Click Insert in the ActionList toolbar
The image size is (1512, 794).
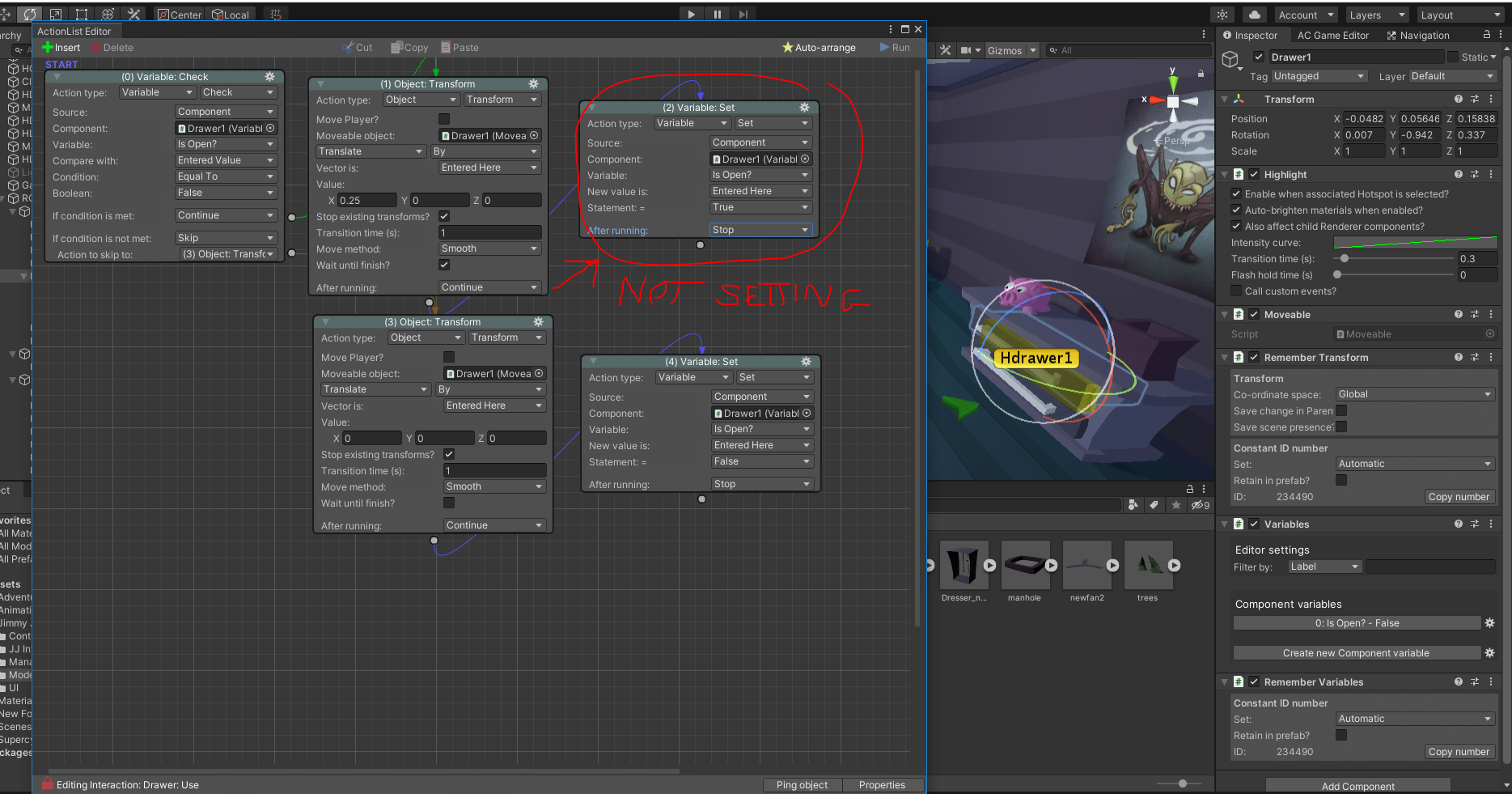61,48
